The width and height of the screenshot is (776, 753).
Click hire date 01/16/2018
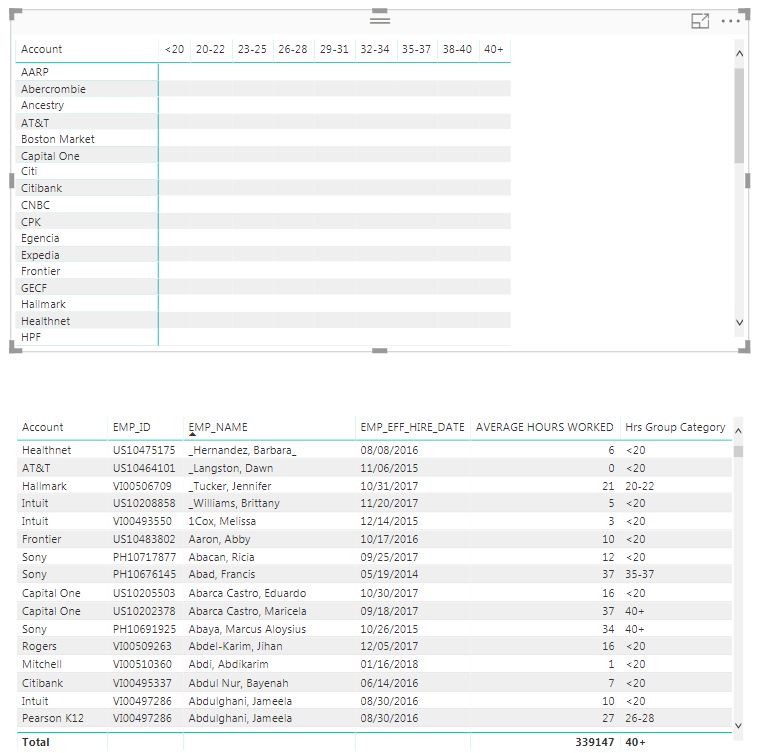pos(389,664)
